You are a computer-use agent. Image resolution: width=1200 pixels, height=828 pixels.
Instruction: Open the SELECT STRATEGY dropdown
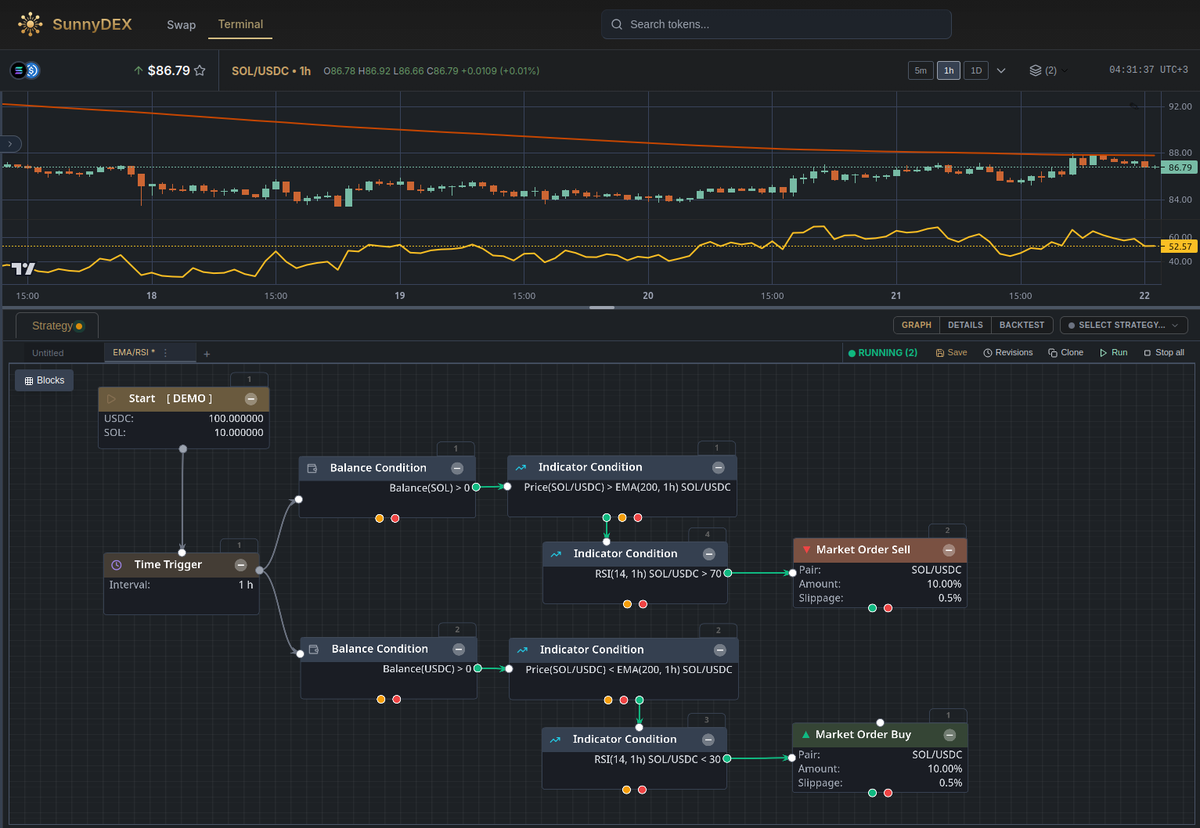tap(1124, 325)
